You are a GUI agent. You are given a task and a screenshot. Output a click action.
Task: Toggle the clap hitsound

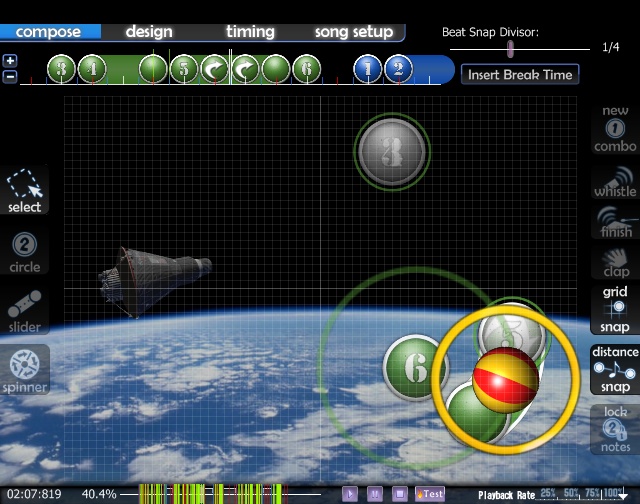point(615,262)
